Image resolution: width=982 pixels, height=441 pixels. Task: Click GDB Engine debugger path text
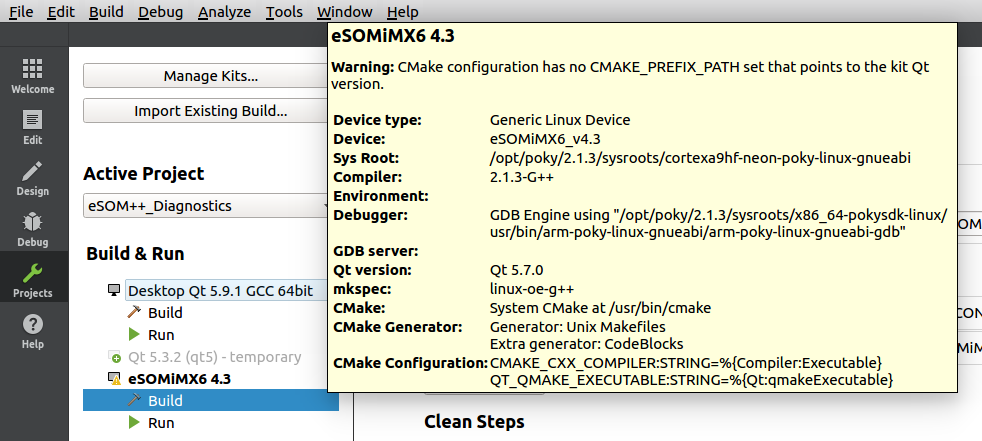point(718,224)
